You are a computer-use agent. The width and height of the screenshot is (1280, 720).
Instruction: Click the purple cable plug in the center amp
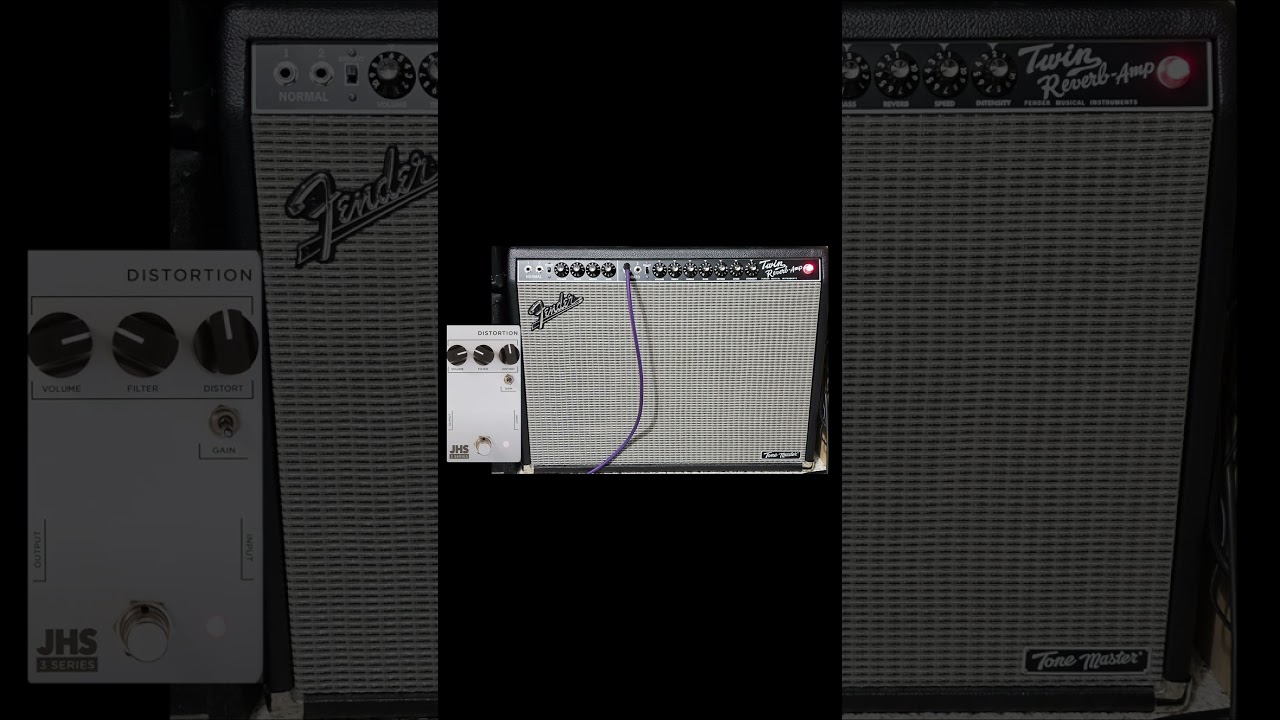coord(627,269)
